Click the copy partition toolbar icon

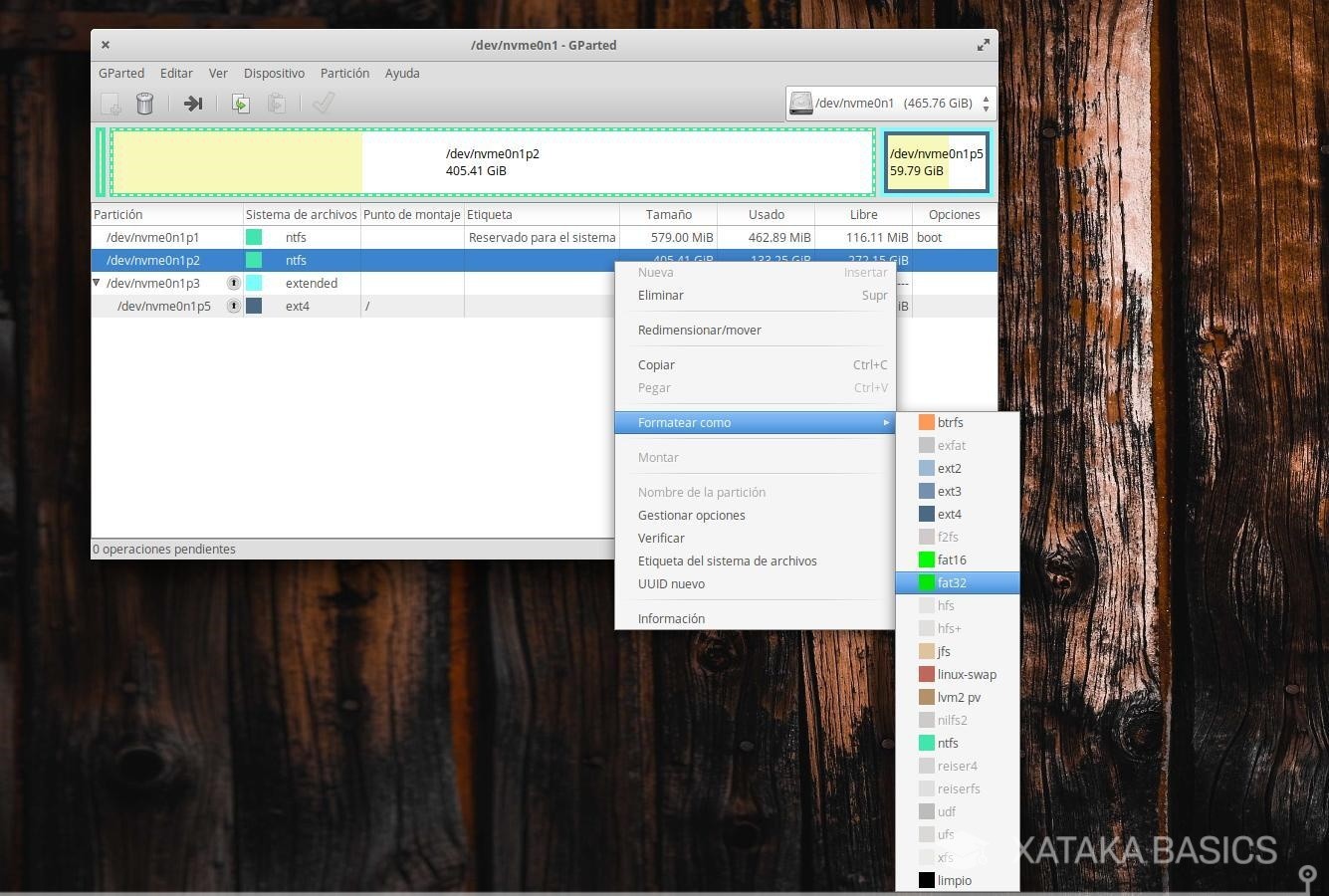pos(240,104)
